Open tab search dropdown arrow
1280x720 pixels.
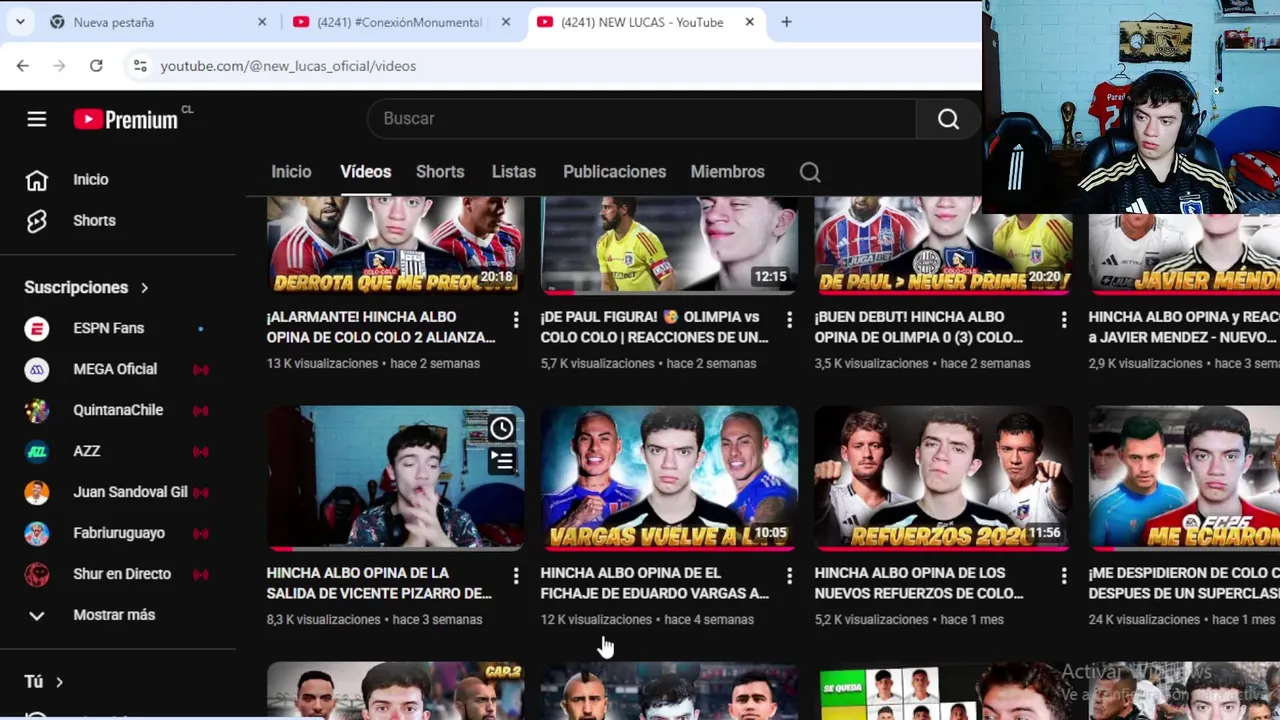pyautogui.click(x=20, y=22)
